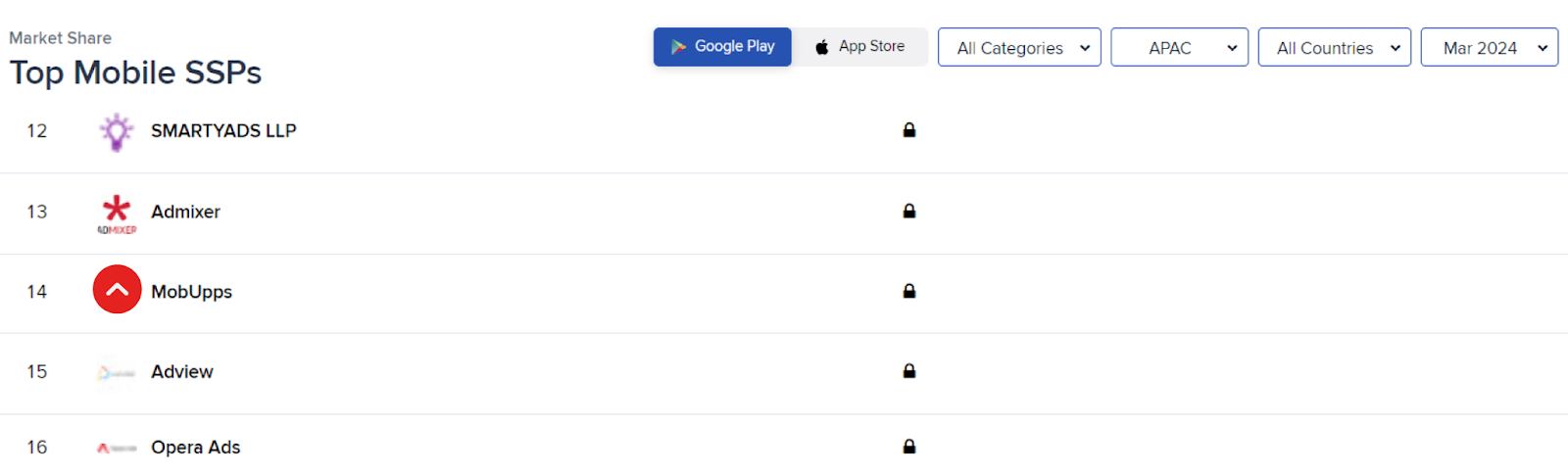Click the Admixer red asterisk logo
This screenshot has width=1568, height=474.
point(117,213)
